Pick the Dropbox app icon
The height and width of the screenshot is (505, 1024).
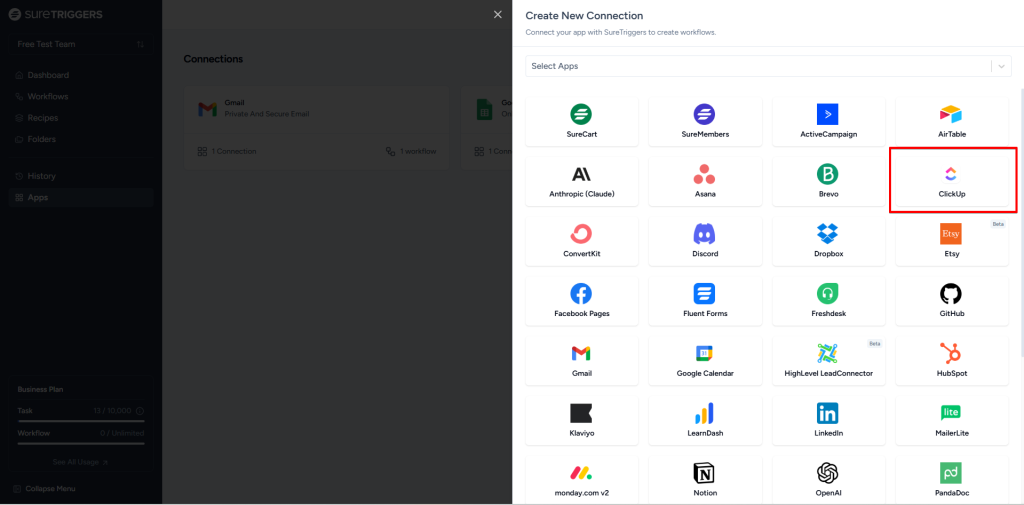pyautogui.click(x=827, y=234)
